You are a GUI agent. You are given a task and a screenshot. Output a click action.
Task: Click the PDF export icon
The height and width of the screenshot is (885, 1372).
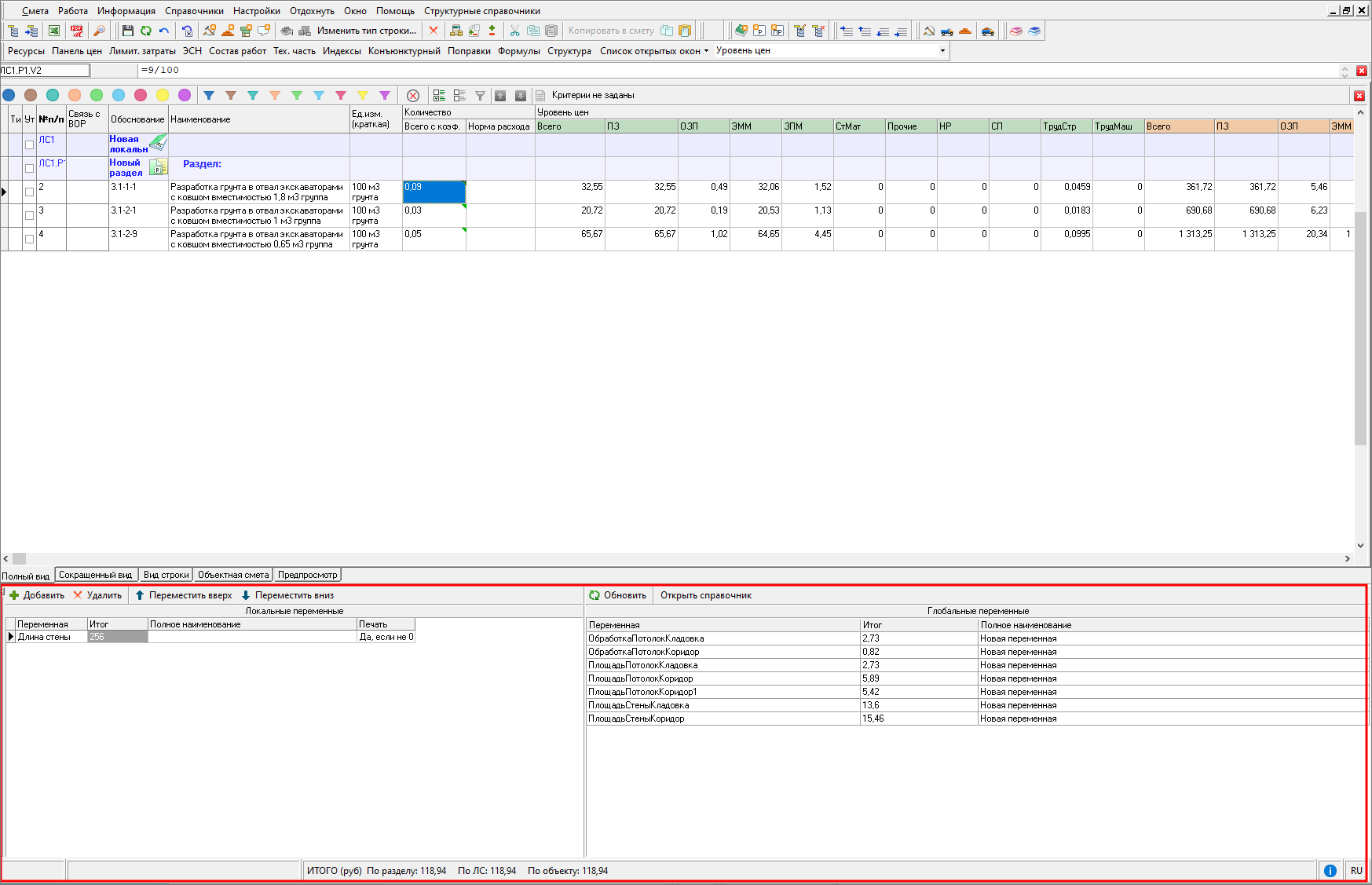click(76, 31)
